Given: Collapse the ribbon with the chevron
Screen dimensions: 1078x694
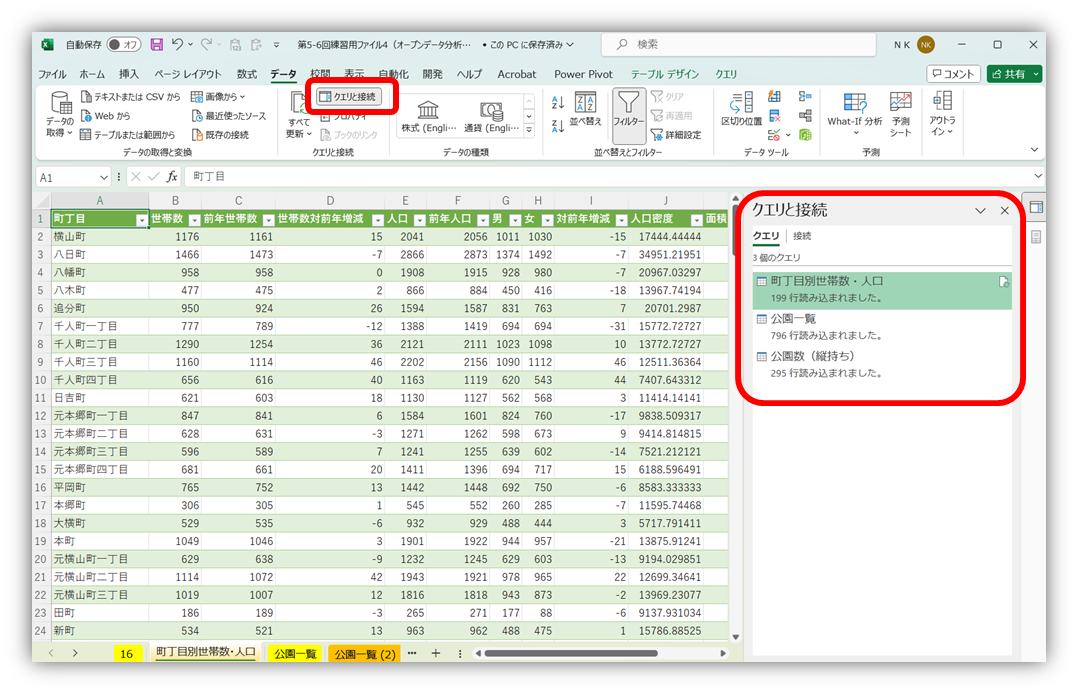Looking at the screenshot, I should pyautogui.click(x=1034, y=149).
